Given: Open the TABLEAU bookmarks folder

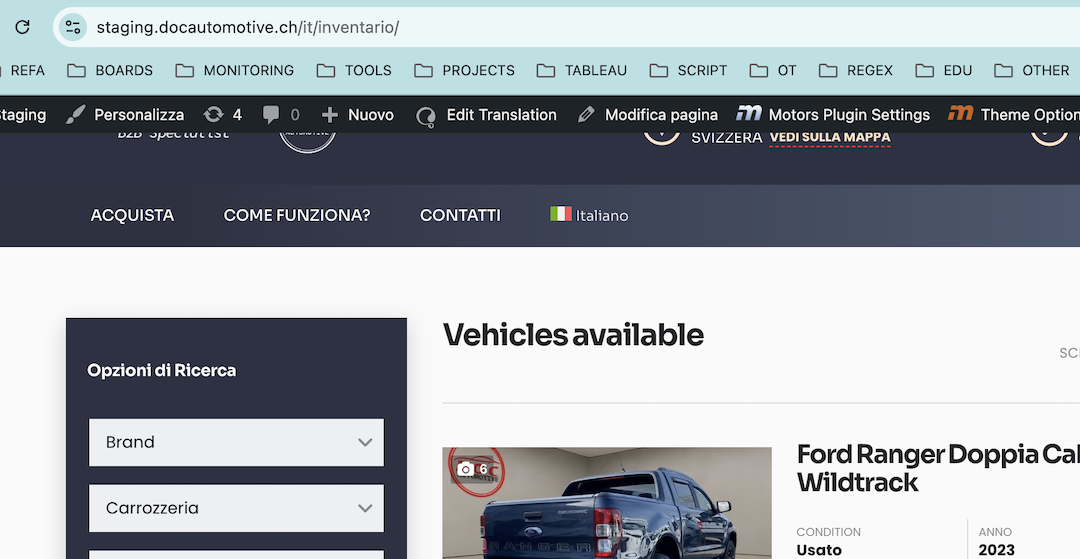Looking at the screenshot, I should coord(582,70).
